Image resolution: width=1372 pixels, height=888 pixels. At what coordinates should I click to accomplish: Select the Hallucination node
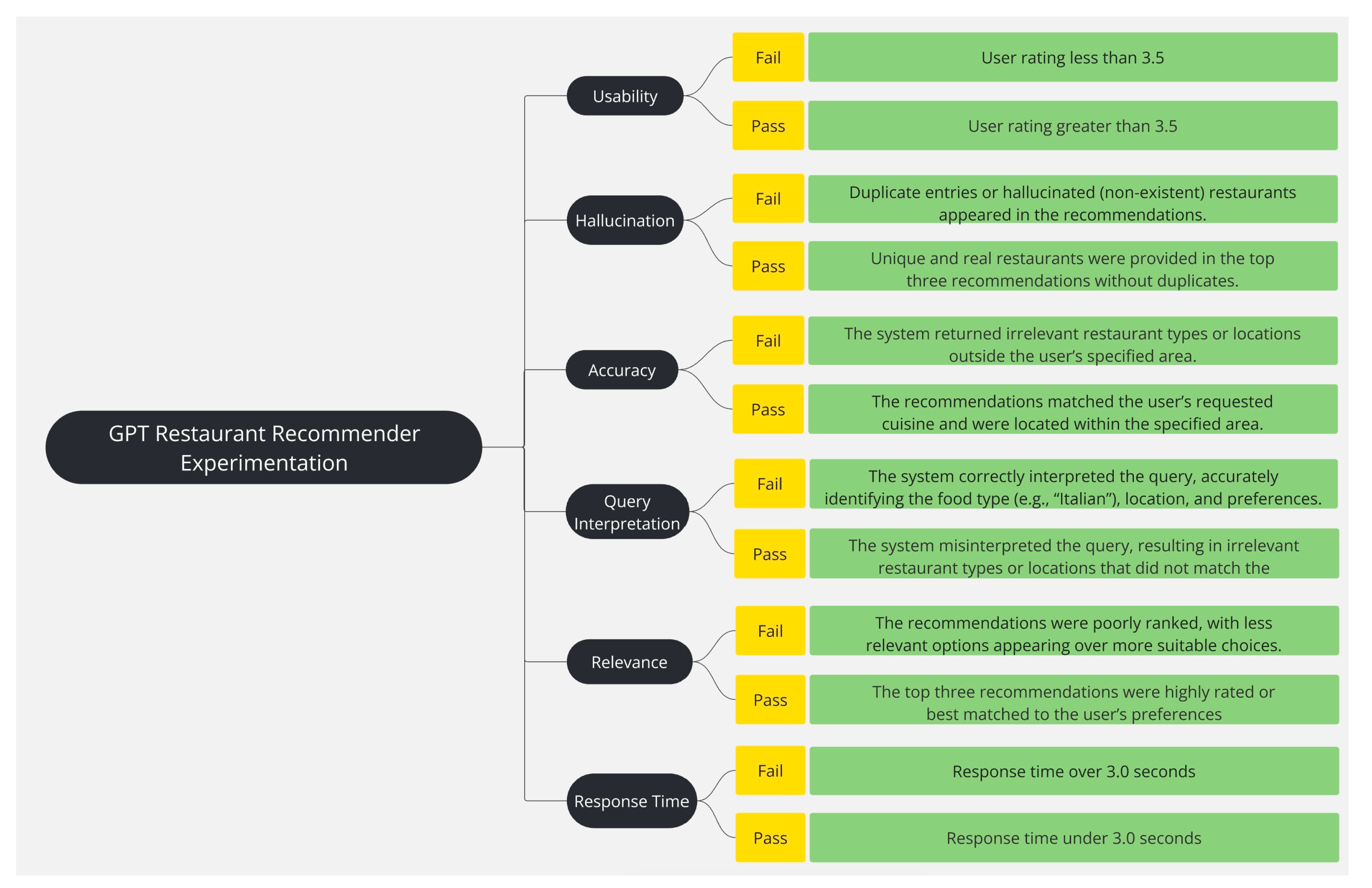pyautogui.click(x=625, y=220)
